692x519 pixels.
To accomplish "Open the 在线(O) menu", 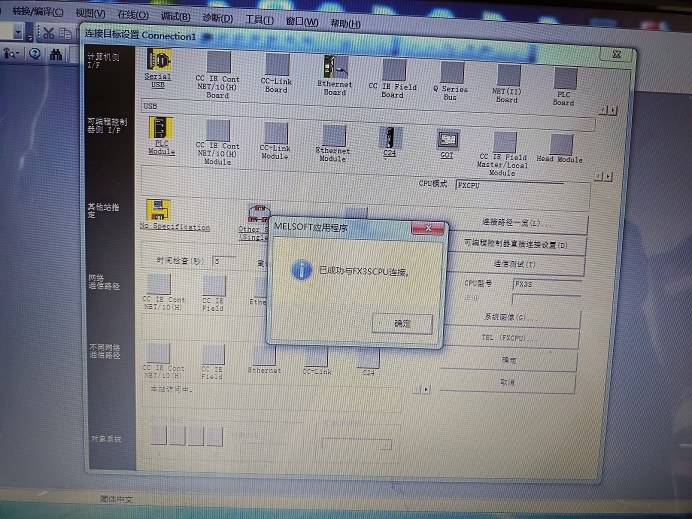I will 132,15.
